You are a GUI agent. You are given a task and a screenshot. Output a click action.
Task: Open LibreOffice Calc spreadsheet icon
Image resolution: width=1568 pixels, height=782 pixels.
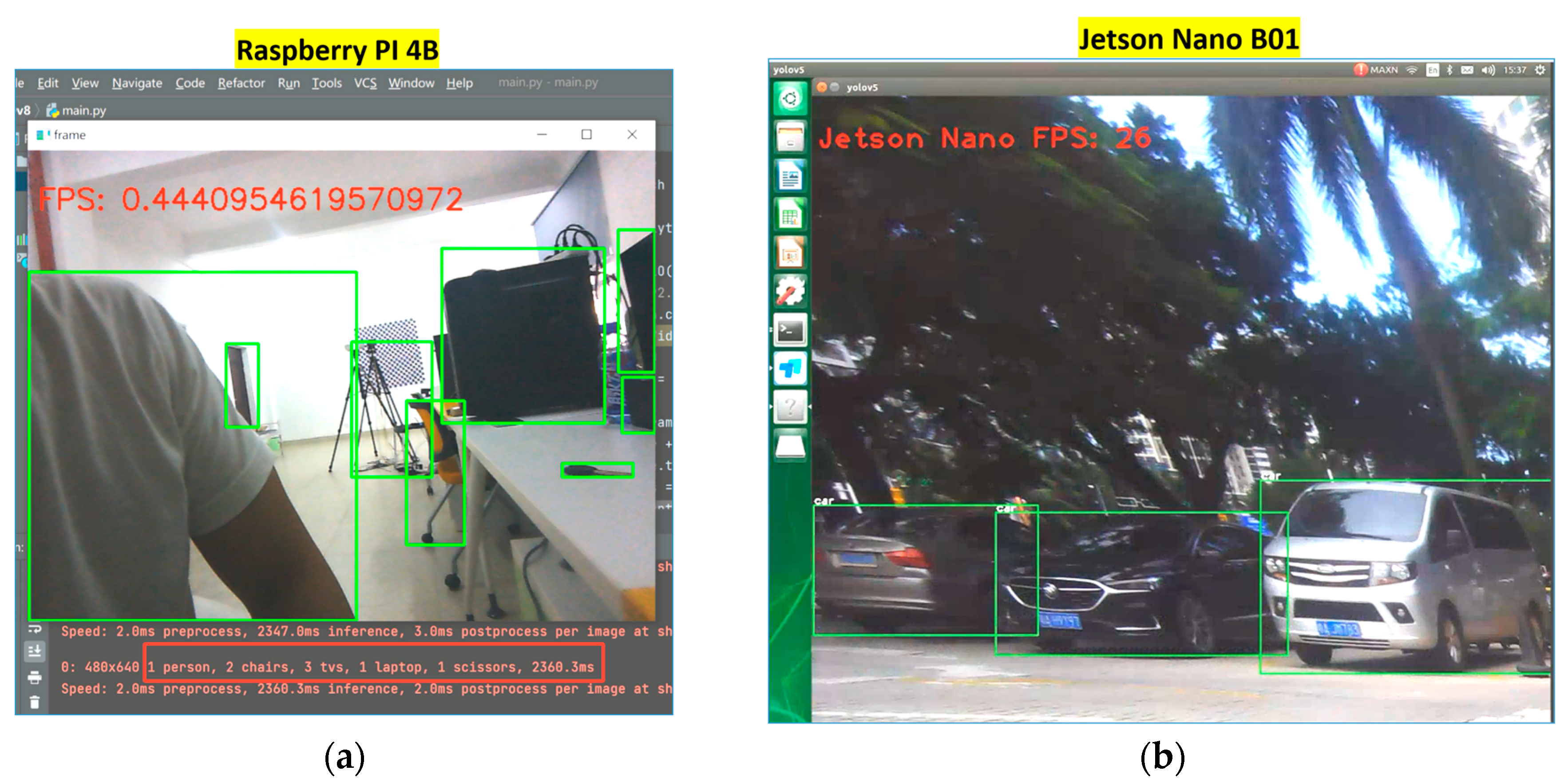[x=789, y=215]
